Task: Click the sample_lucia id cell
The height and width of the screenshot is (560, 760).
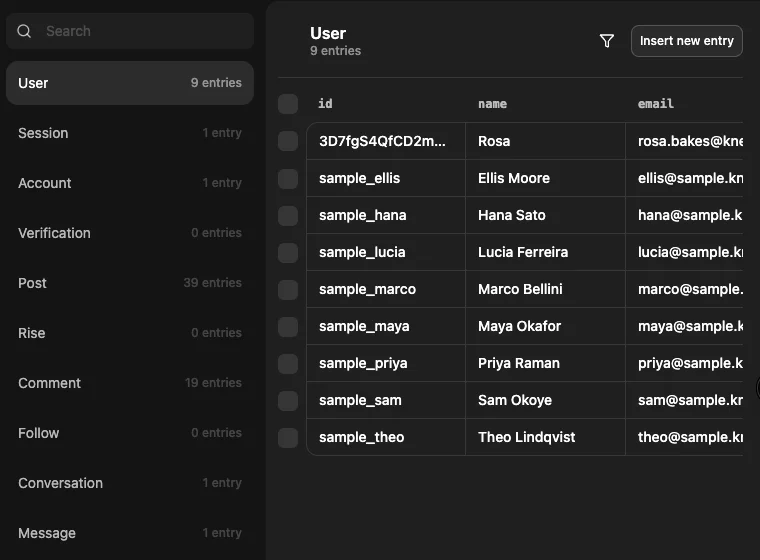Action: click(386, 252)
